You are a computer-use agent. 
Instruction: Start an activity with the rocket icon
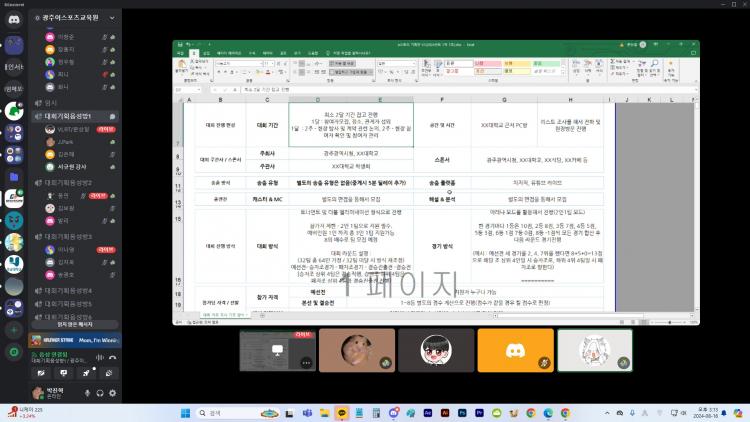pyautogui.click(x=87, y=373)
